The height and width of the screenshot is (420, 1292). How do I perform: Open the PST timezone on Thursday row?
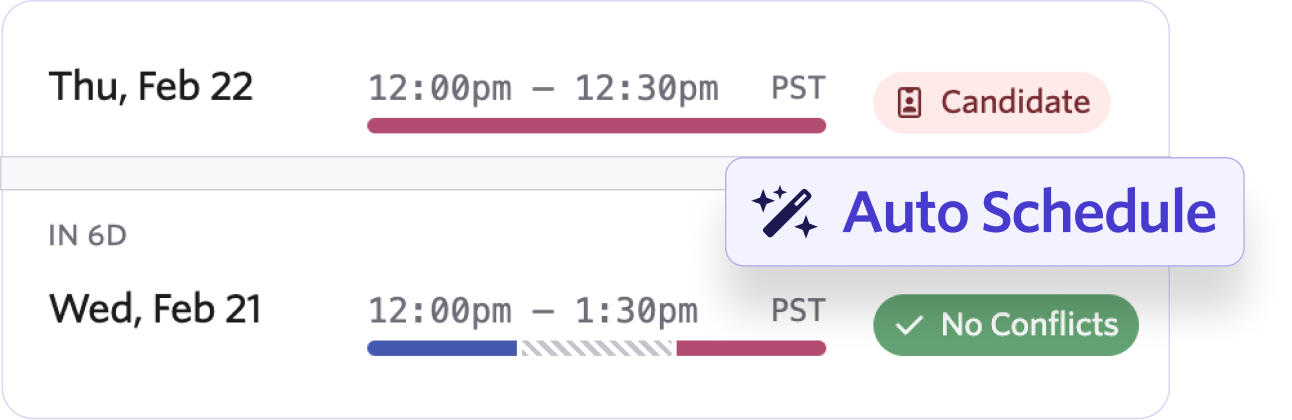798,88
